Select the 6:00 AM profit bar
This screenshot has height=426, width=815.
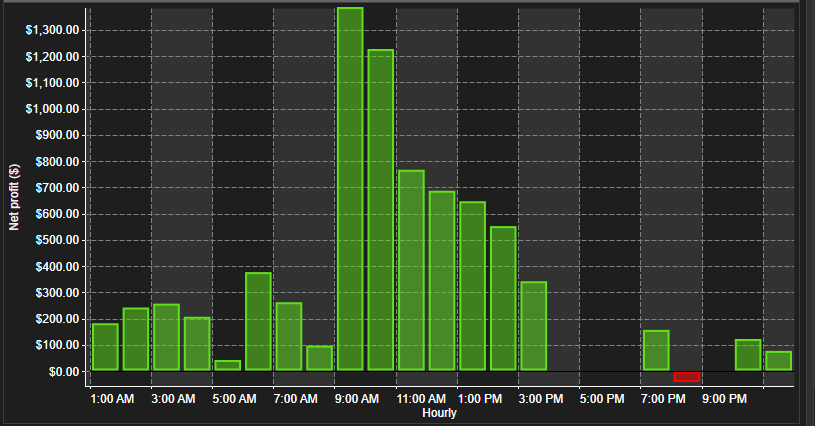tap(258, 321)
